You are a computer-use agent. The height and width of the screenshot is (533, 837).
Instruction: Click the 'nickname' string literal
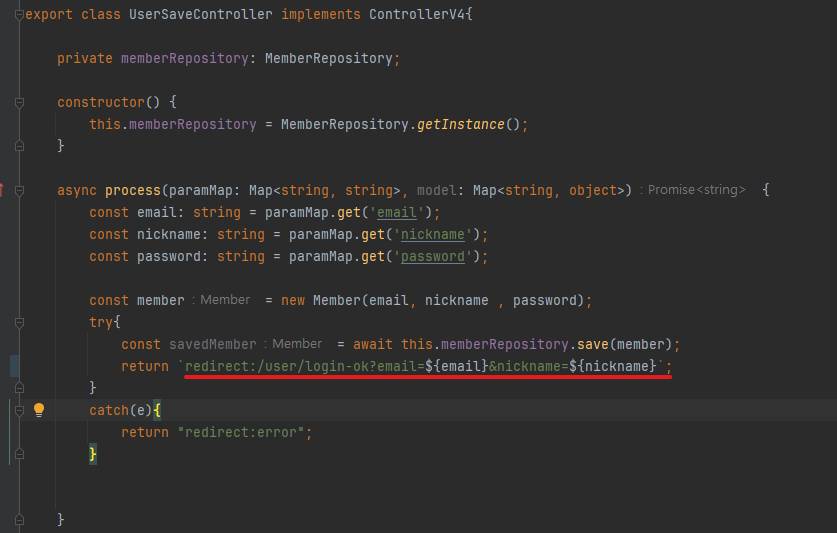[432, 234]
